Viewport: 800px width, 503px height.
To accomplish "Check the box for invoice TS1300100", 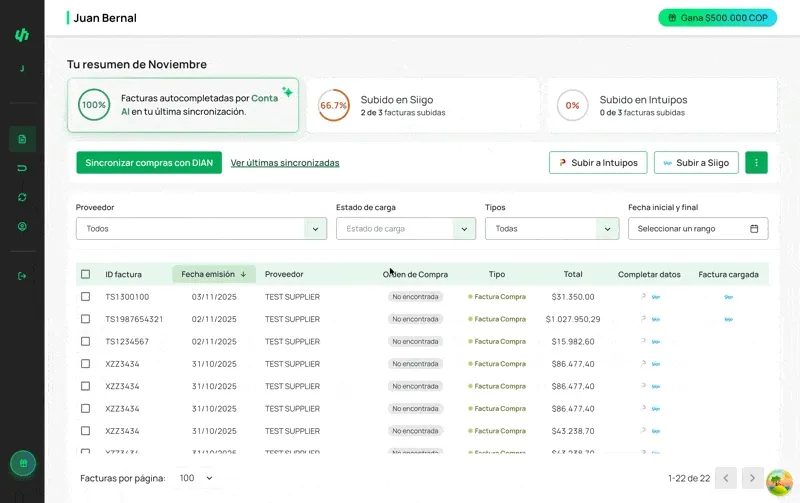I will click(x=85, y=297).
